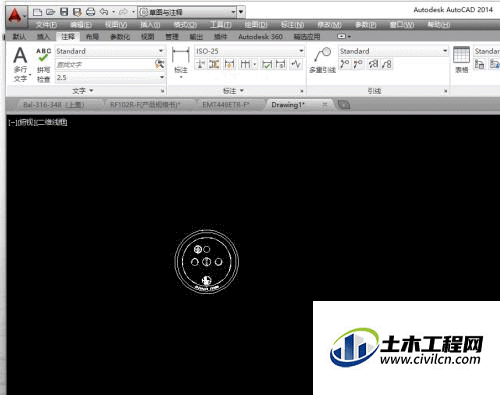Switch to the 参数化 ribbon tab

click(x=120, y=37)
